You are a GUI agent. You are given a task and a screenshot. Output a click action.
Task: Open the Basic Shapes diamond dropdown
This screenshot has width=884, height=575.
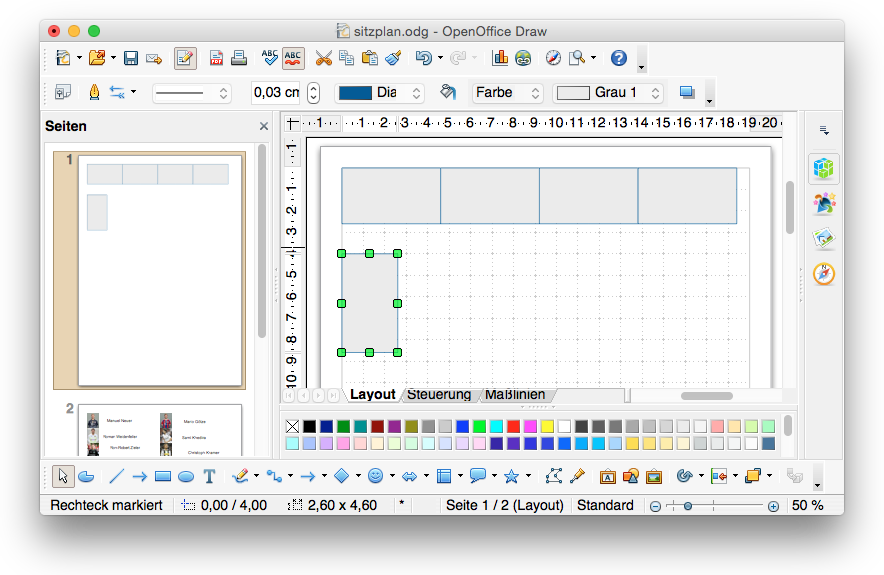point(358,476)
